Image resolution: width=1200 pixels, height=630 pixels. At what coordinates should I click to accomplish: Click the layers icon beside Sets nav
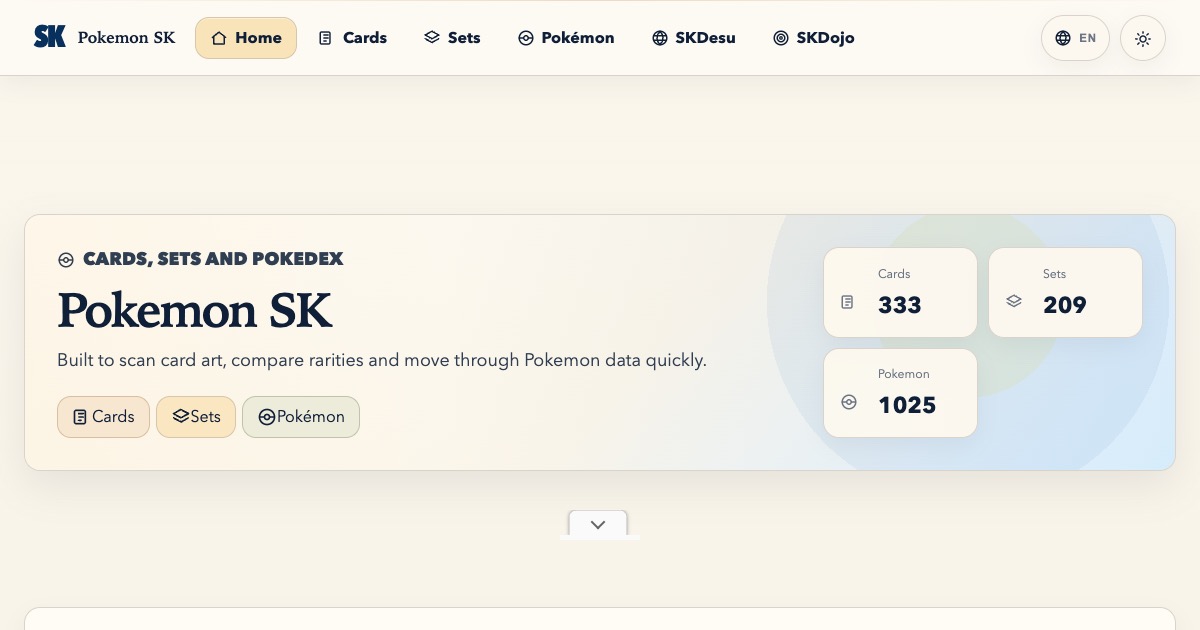432,38
